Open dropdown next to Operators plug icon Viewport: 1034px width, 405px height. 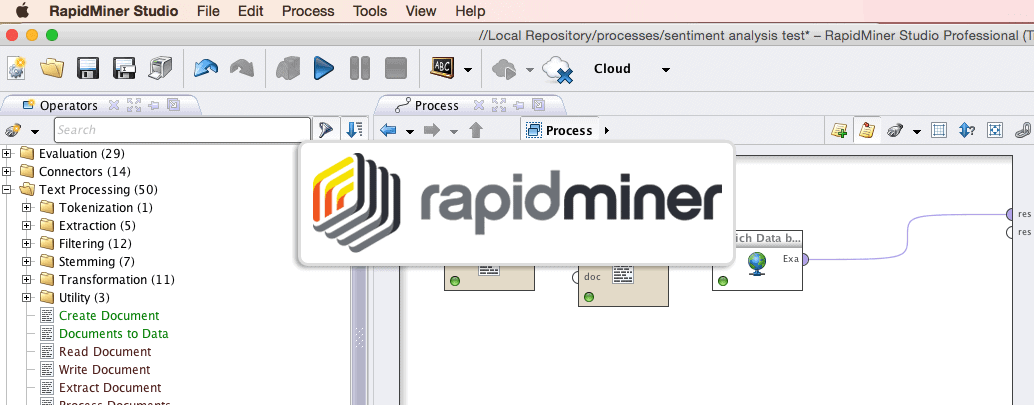click(x=35, y=131)
